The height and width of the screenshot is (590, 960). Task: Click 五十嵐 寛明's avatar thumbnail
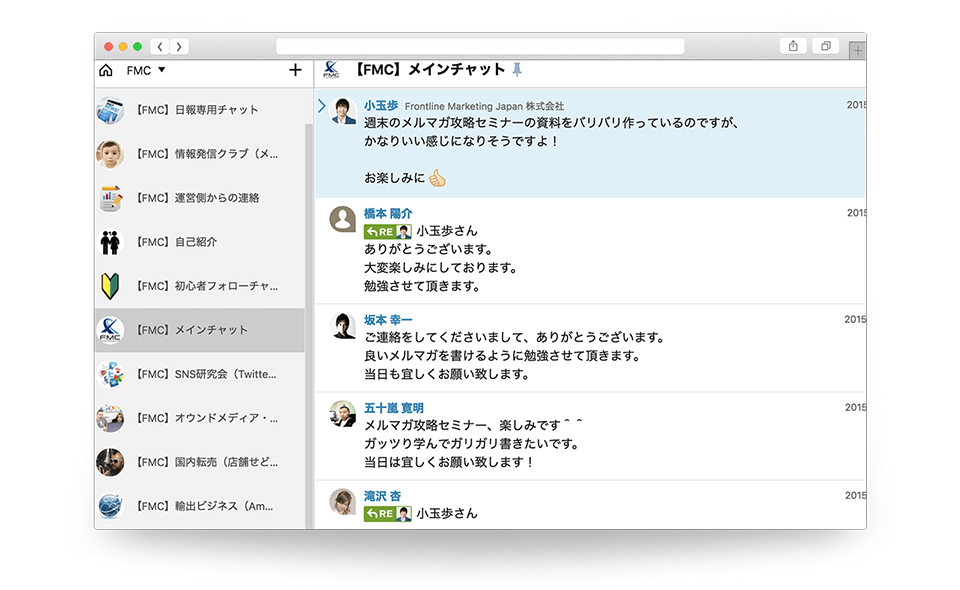pyautogui.click(x=343, y=414)
